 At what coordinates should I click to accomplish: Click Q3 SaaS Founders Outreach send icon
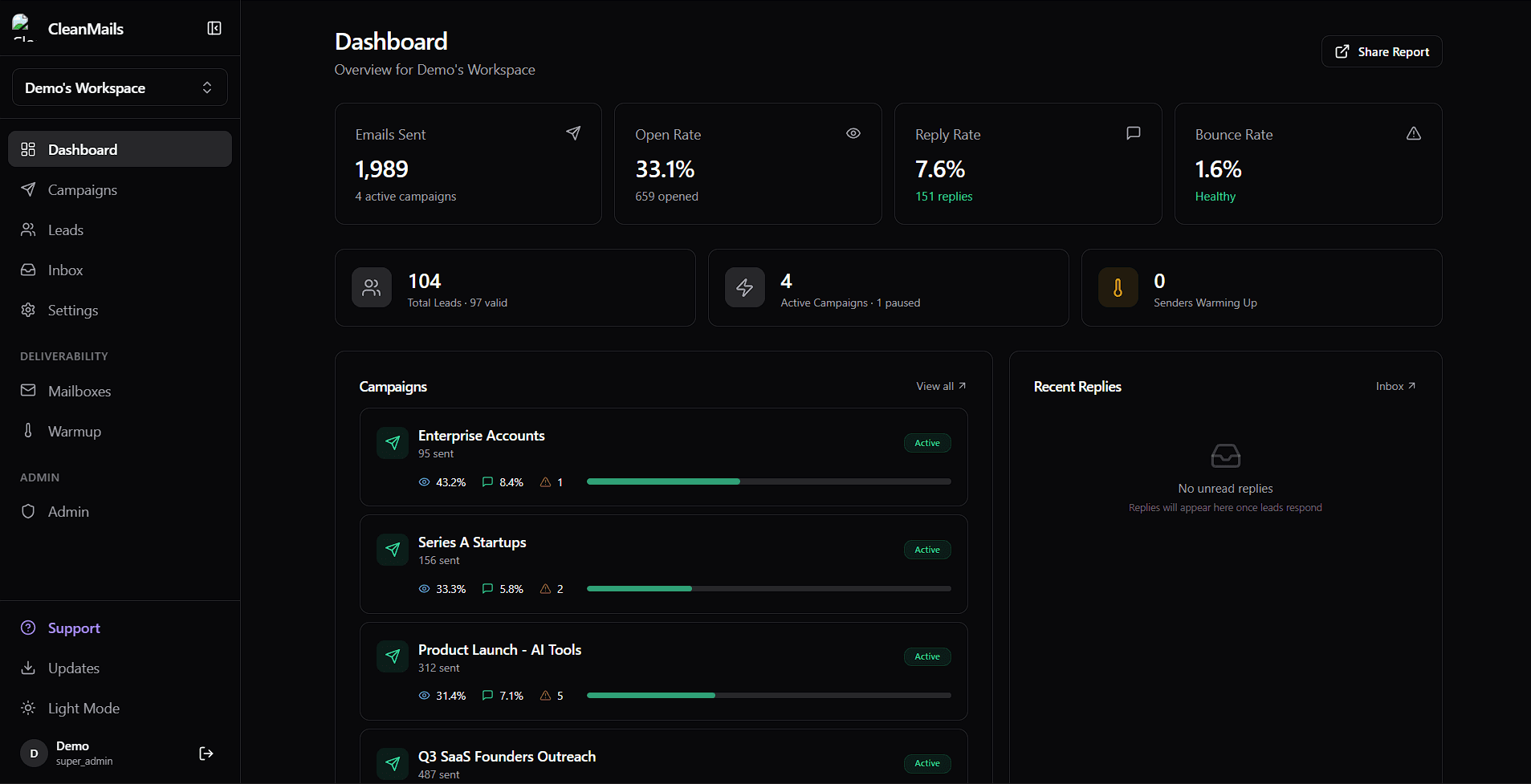coord(393,763)
